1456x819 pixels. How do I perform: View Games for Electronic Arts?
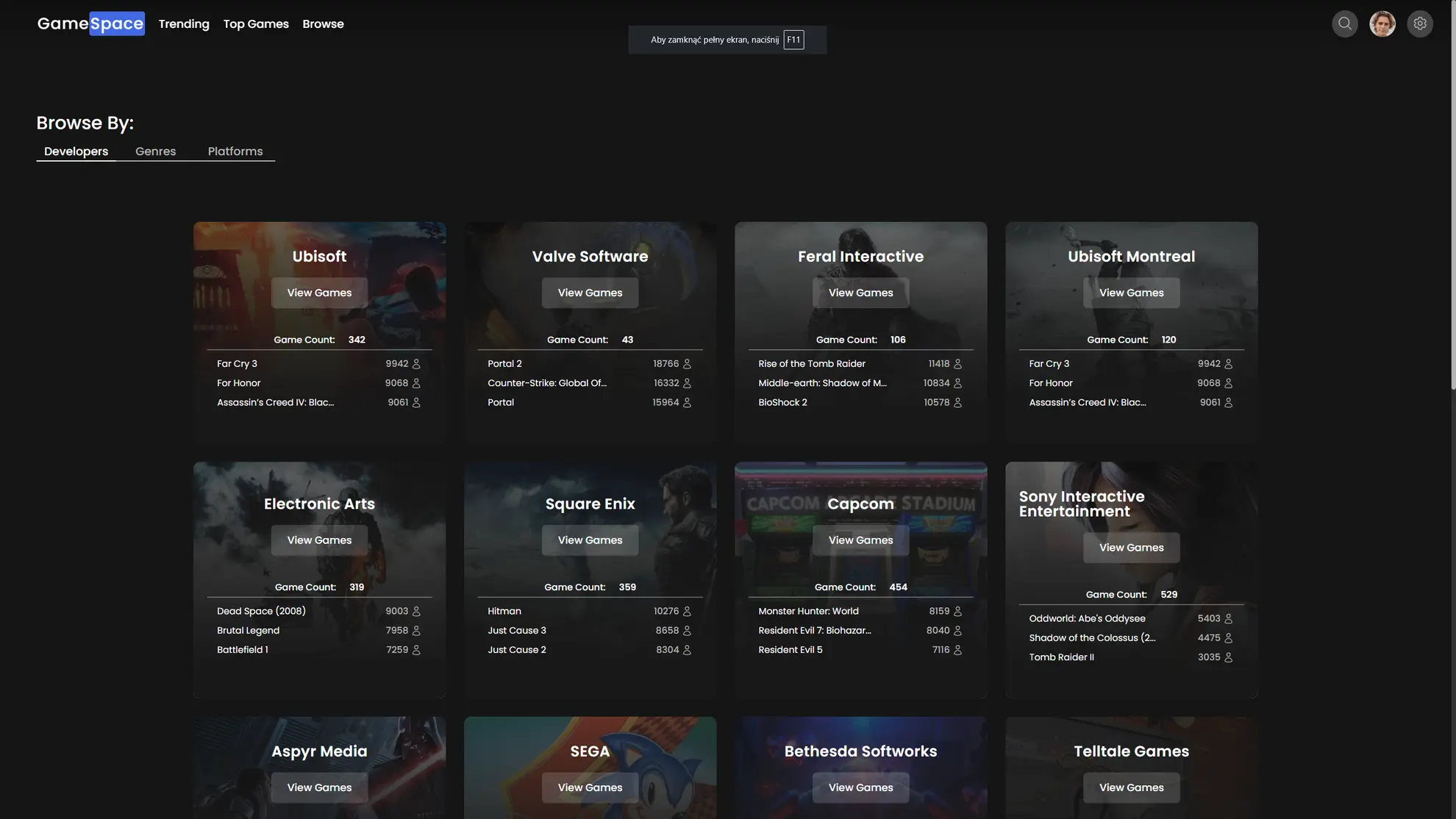click(x=319, y=540)
